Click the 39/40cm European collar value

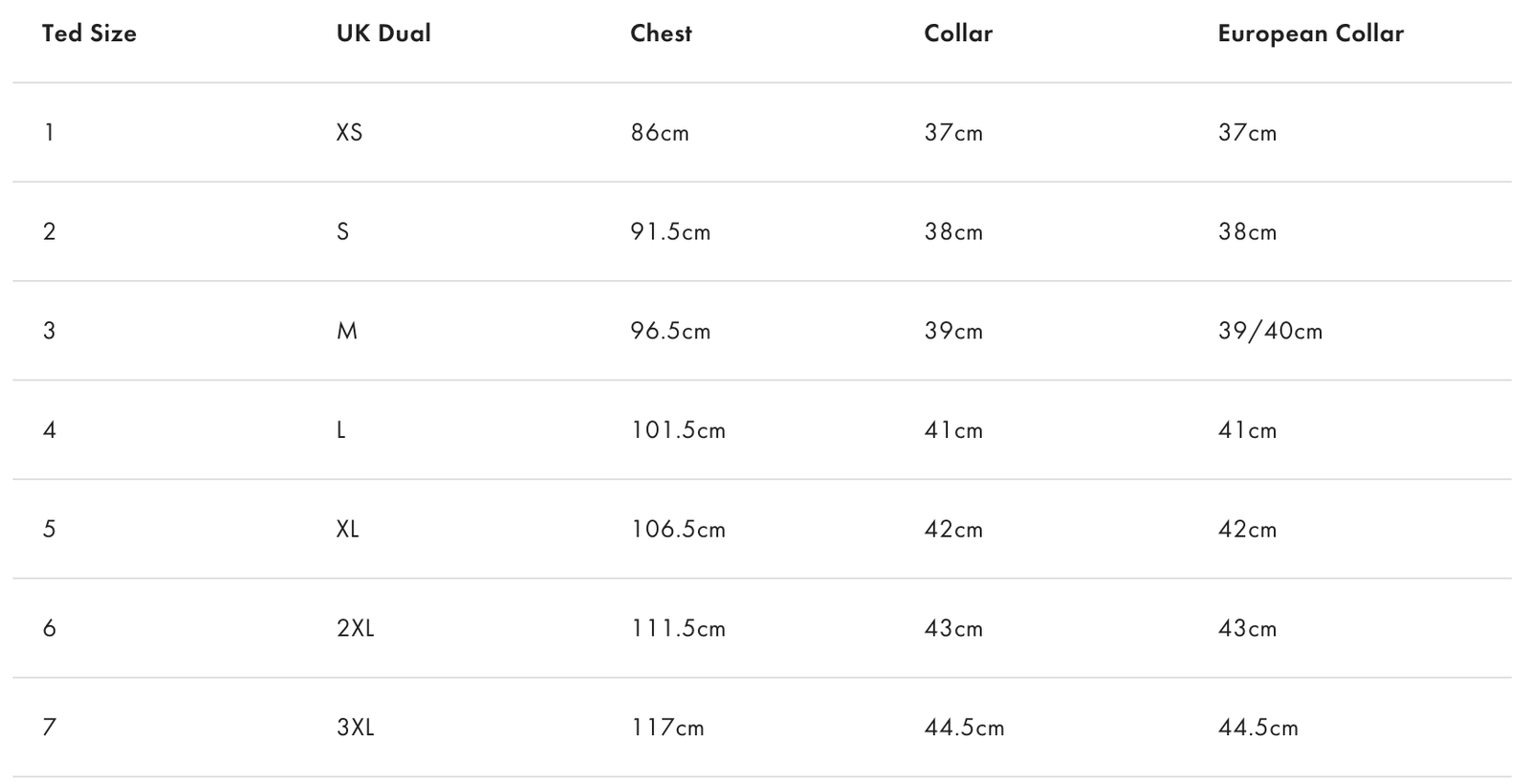[x=1270, y=331]
